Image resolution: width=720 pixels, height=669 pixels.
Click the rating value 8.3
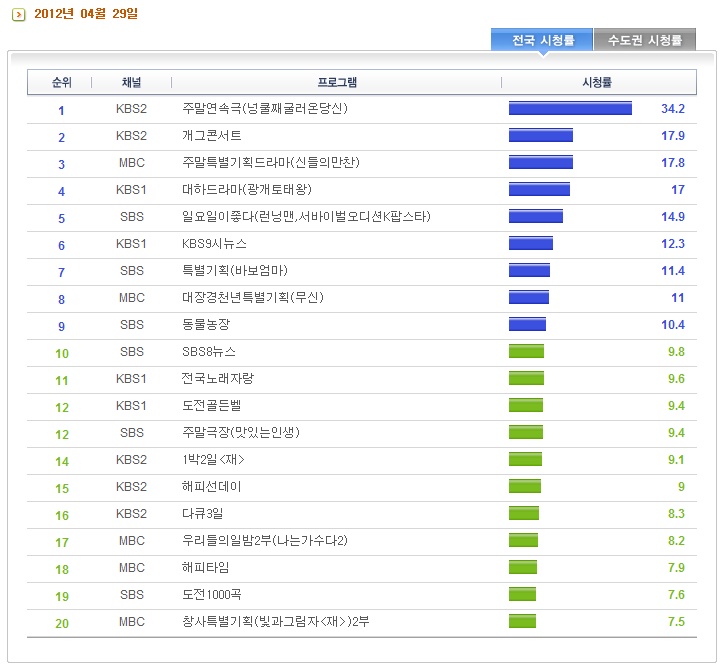(x=676, y=514)
